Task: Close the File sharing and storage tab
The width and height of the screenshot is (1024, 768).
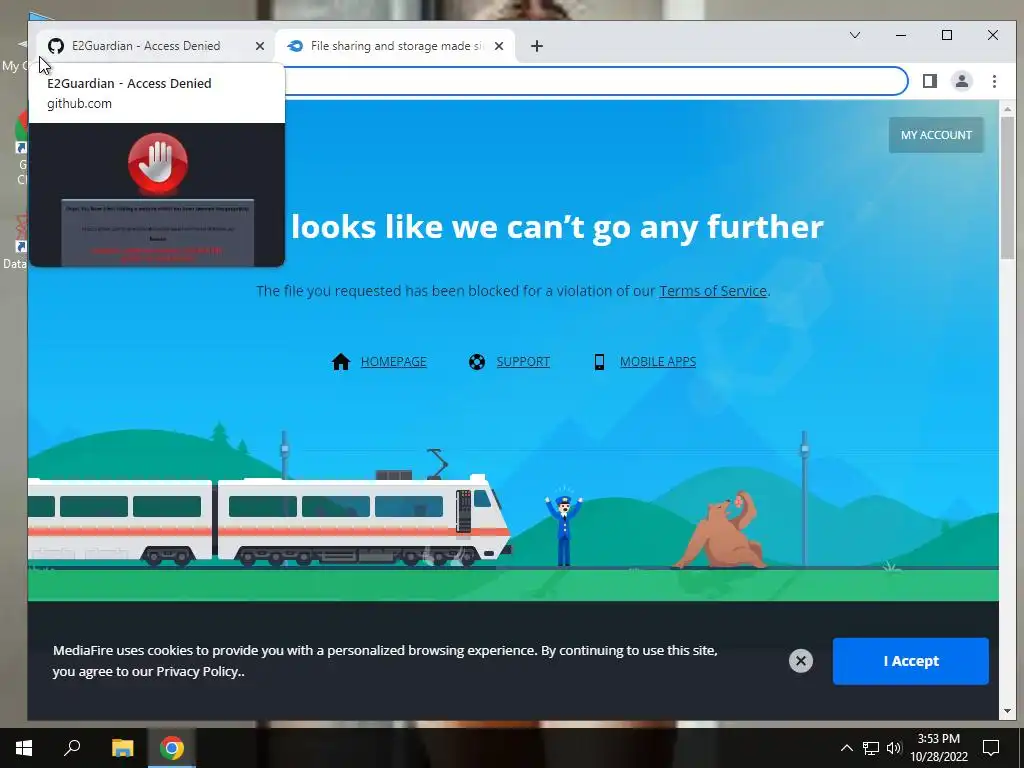Action: (499, 46)
